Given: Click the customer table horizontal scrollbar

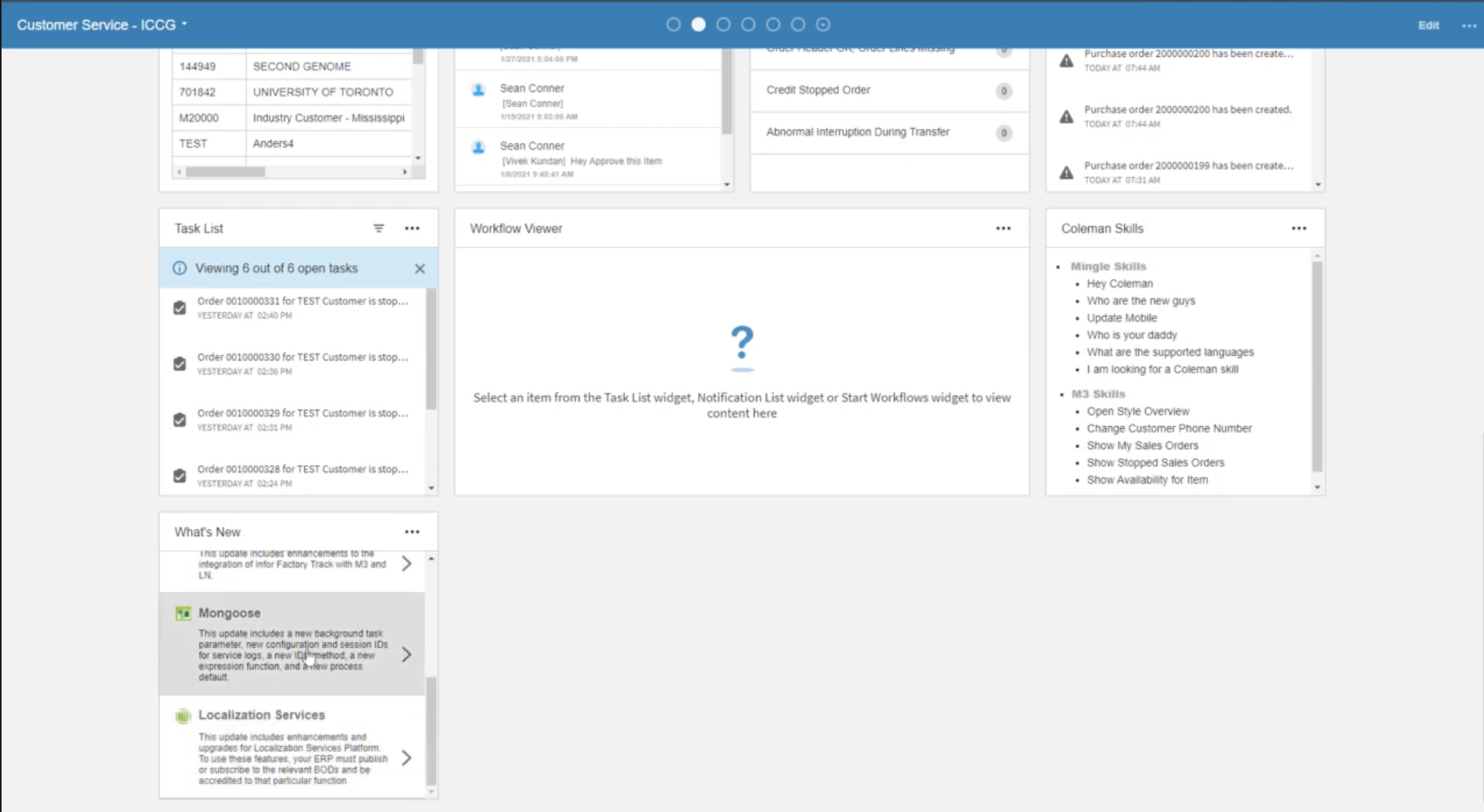Looking at the screenshot, I should (226, 172).
